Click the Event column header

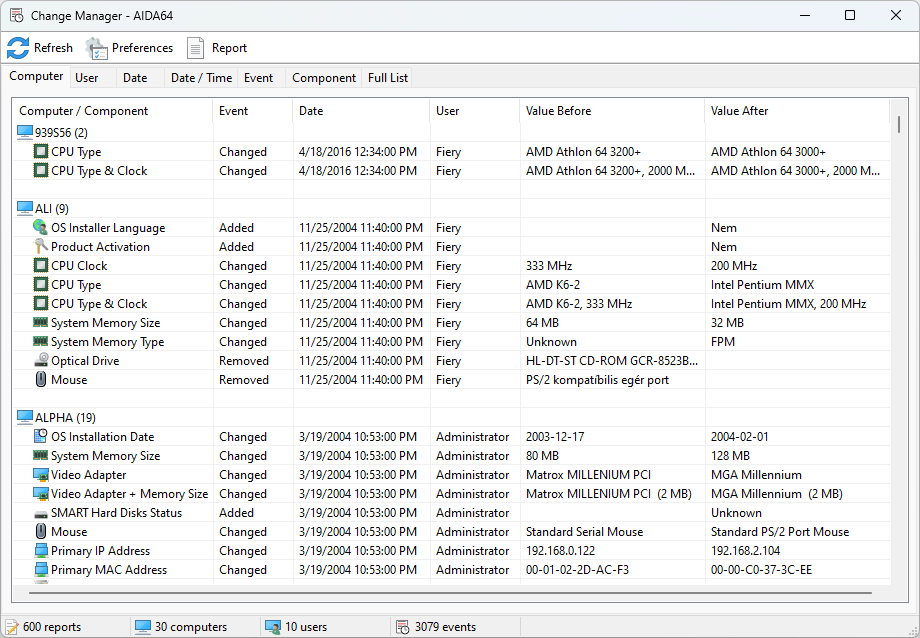(x=233, y=111)
